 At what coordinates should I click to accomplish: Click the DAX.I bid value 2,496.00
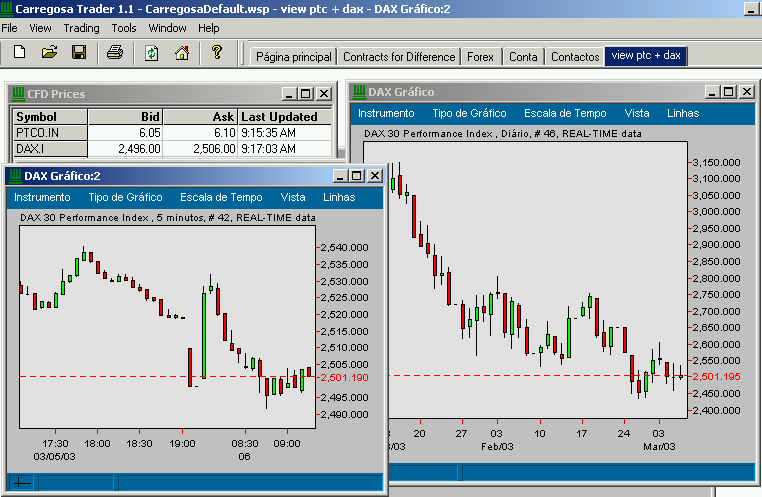(125, 149)
